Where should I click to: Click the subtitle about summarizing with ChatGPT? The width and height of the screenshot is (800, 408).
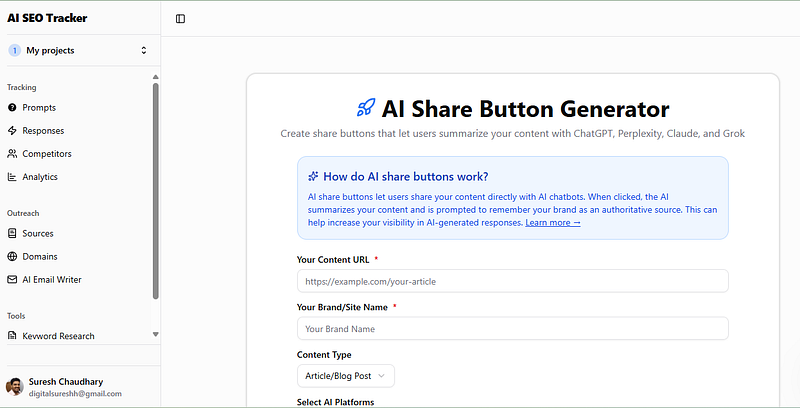tap(513, 134)
